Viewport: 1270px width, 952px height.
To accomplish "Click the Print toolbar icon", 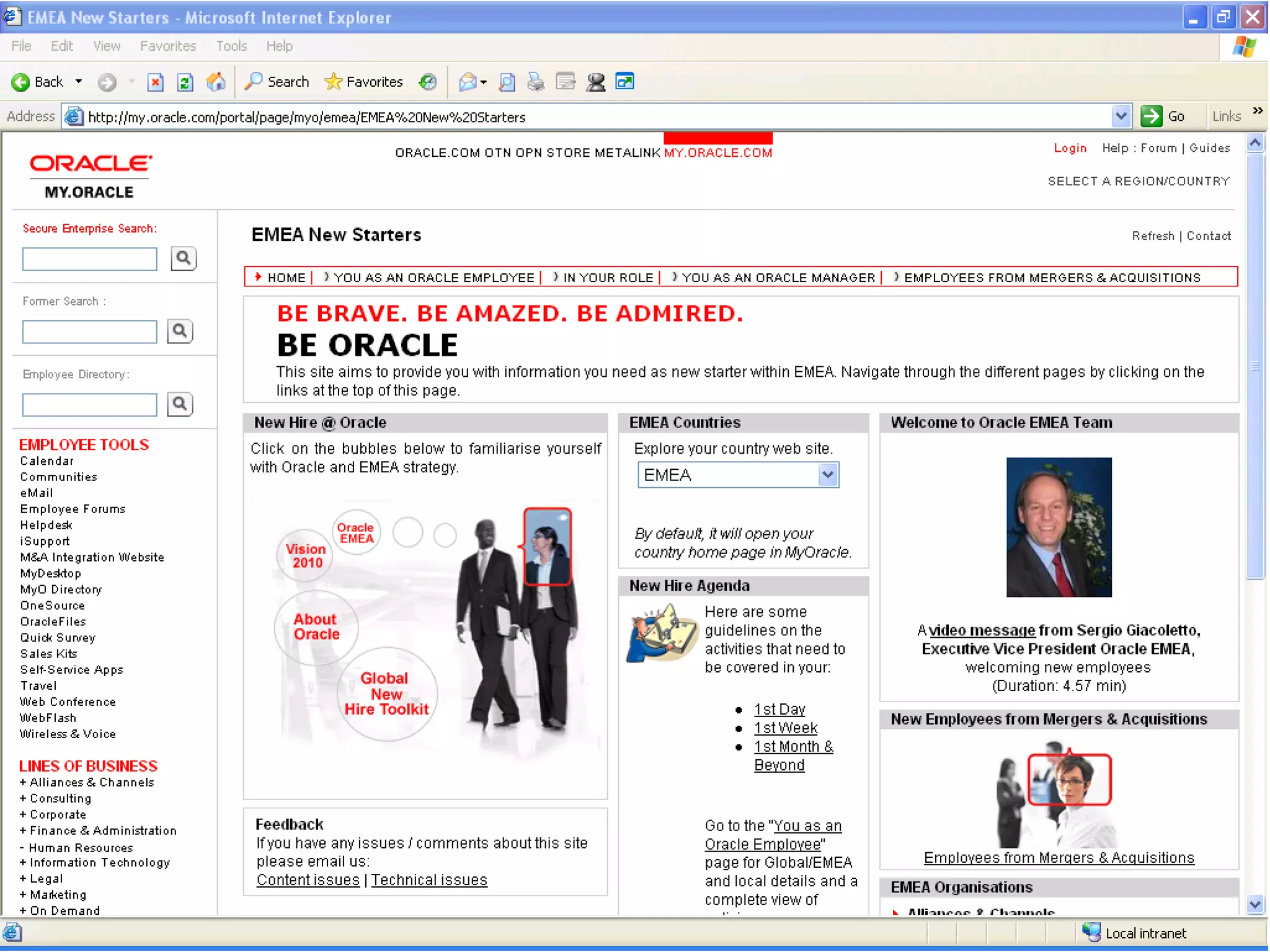I will point(535,82).
